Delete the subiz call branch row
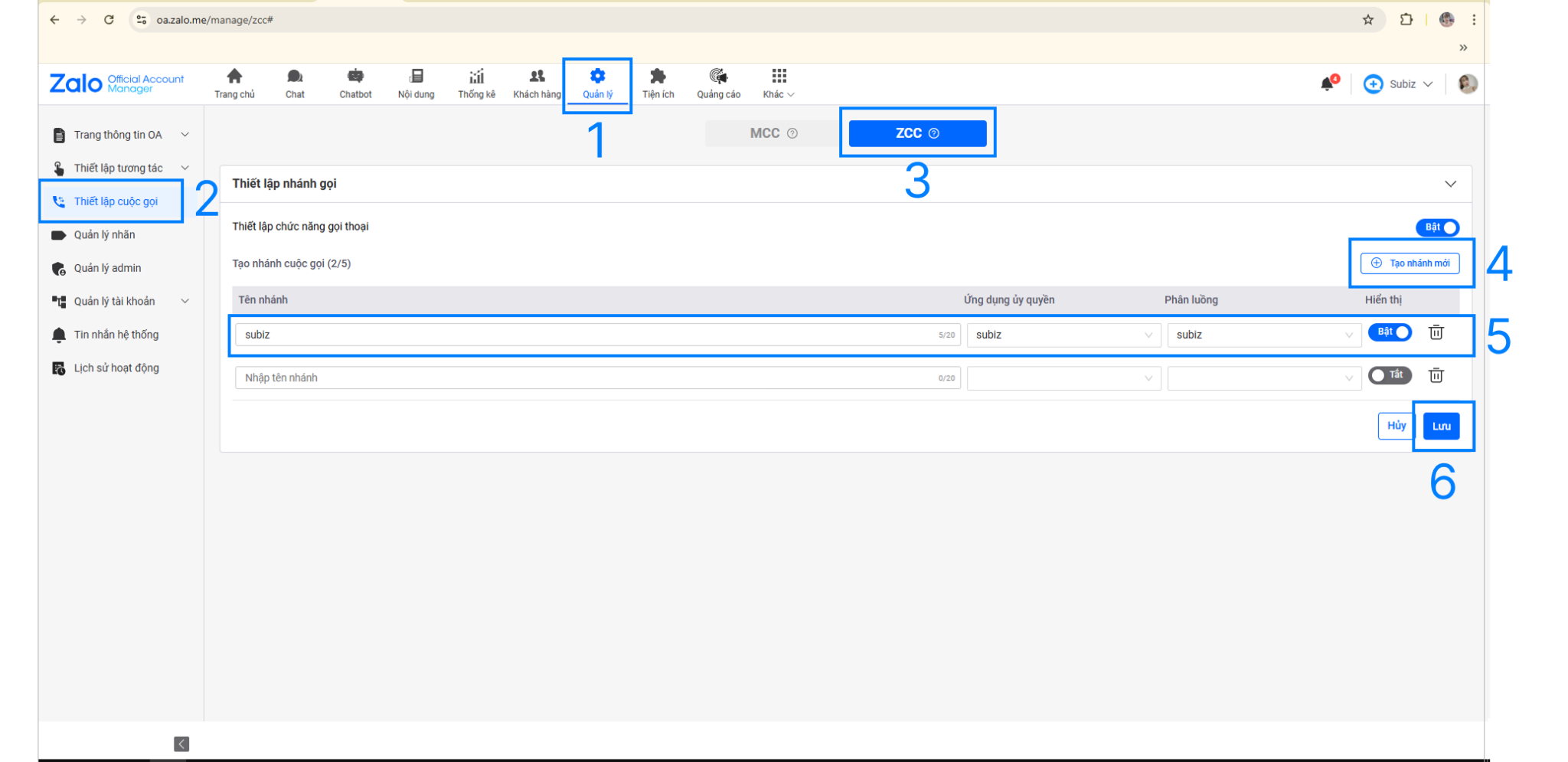The image size is (1568, 762). point(1436,332)
